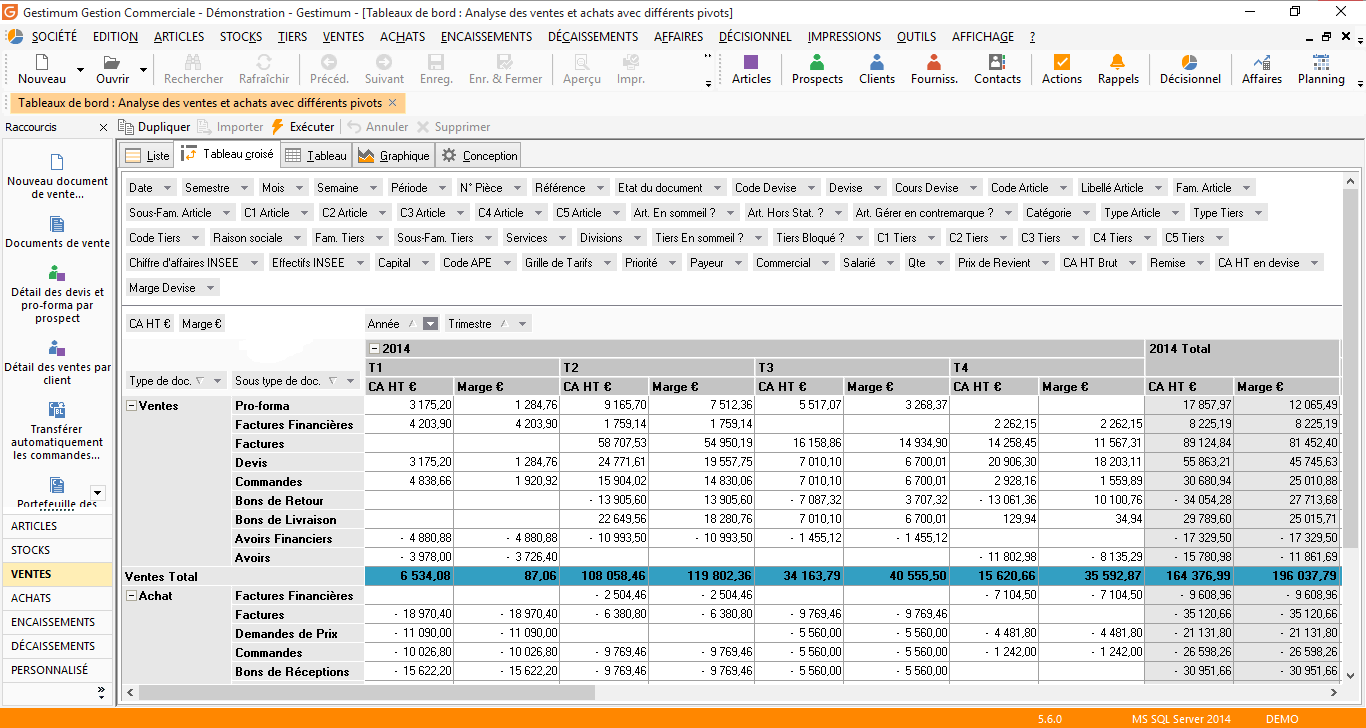Click the Rafraîchir refresh icon
1366x728 pixels.
point(264,62)
